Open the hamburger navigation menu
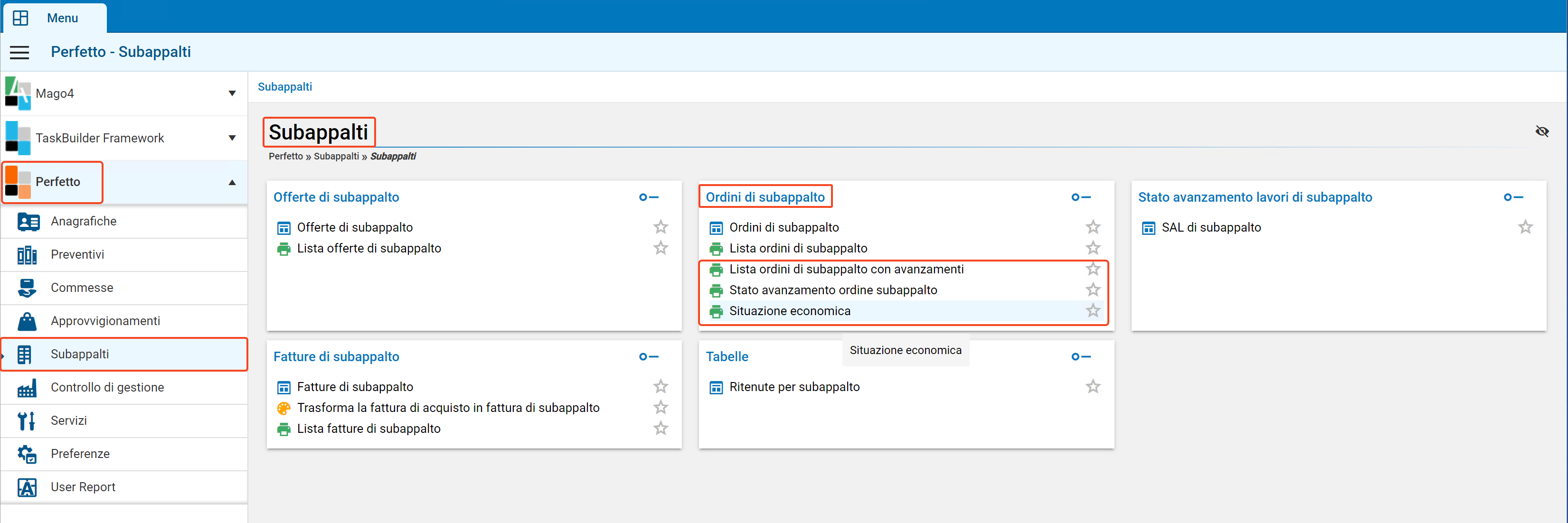Image resolution: width=1568 pixels, height=523 pixels. point(19,52)
